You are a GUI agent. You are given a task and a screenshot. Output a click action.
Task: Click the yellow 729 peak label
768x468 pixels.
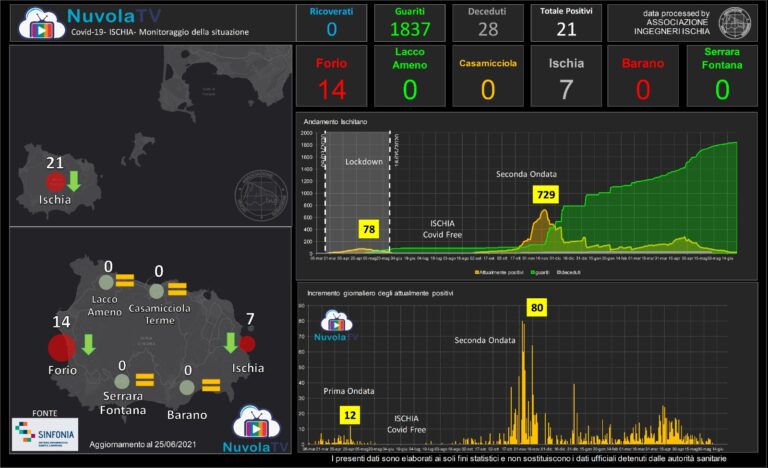pos(546,193)
